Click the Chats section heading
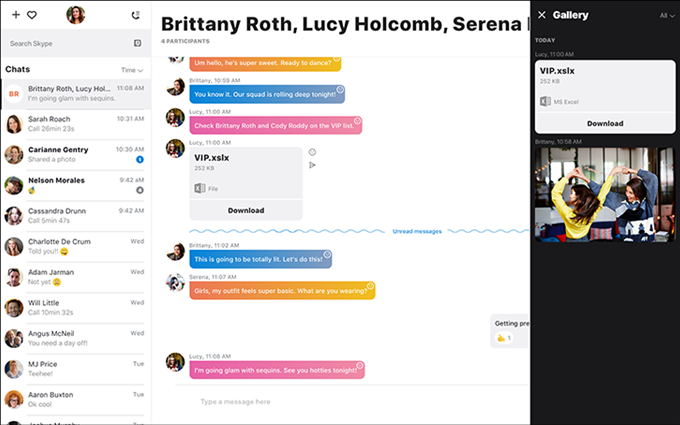 pos(18,69)
